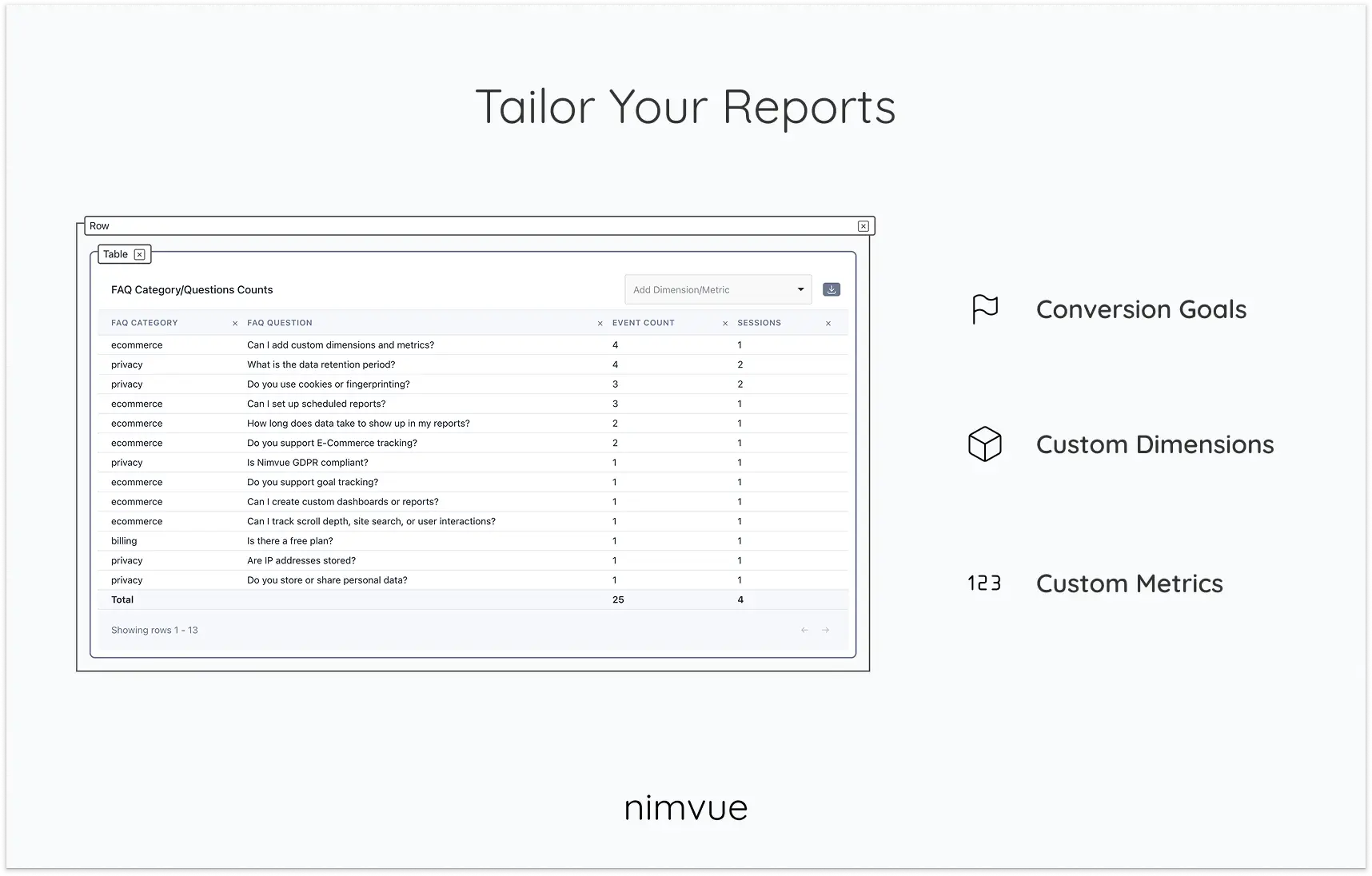Expand dropdown using the caret arrow
The image size is (1372, 876).
coord(800,289)
